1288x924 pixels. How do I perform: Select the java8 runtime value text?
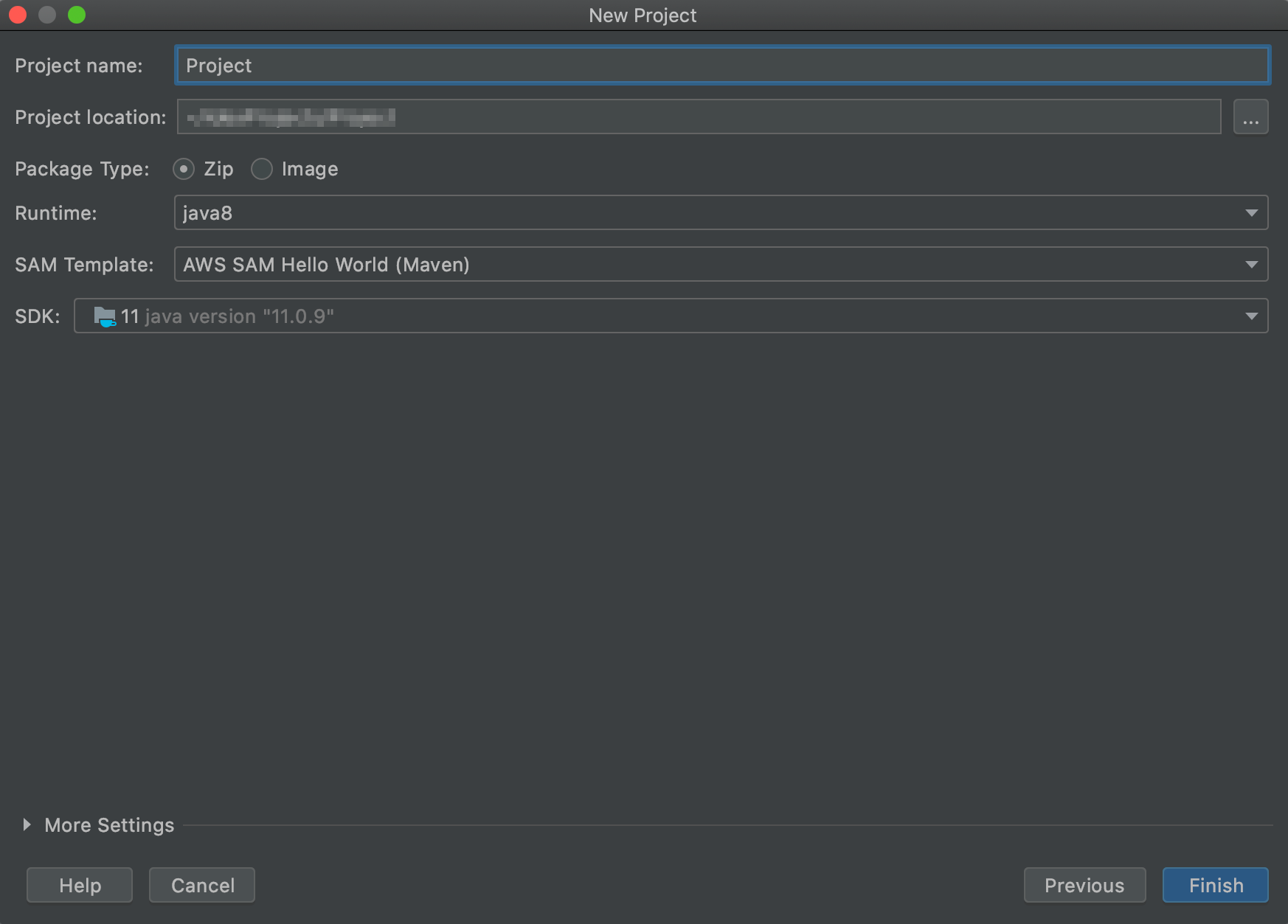click(208, 212)
